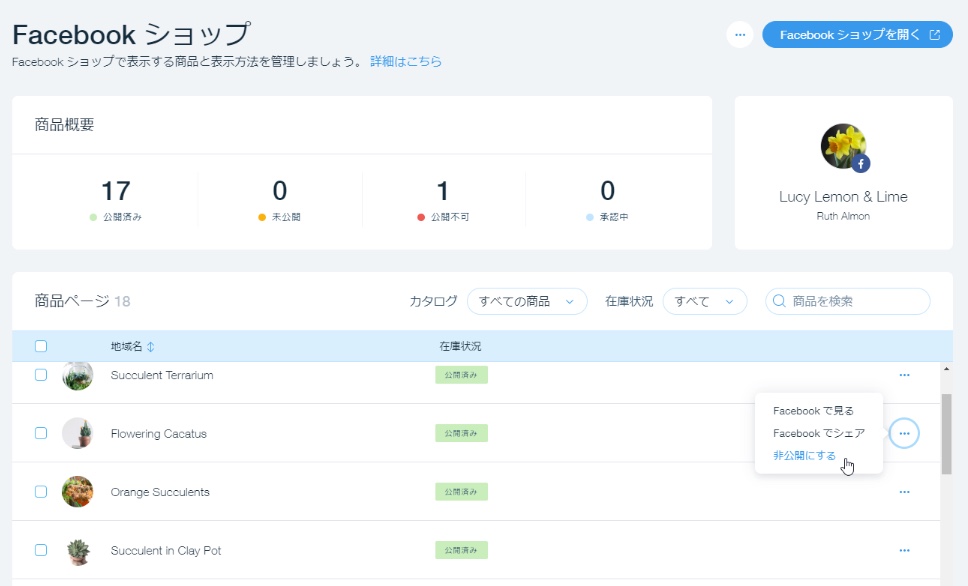Focus the 商品を検索 search field

[848, 301]
